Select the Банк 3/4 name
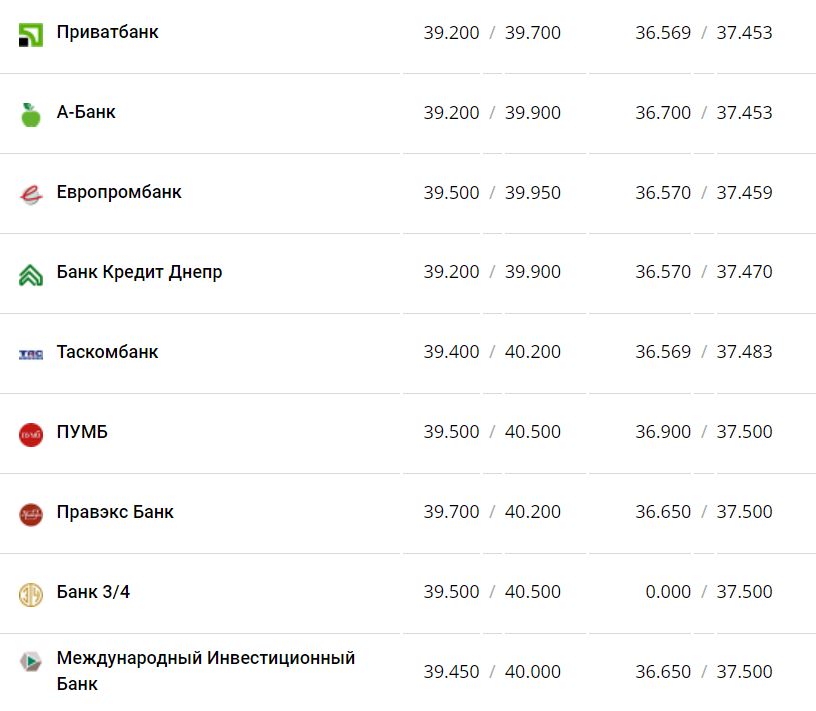The image size is (816, 711). click(x=93, y=592)
